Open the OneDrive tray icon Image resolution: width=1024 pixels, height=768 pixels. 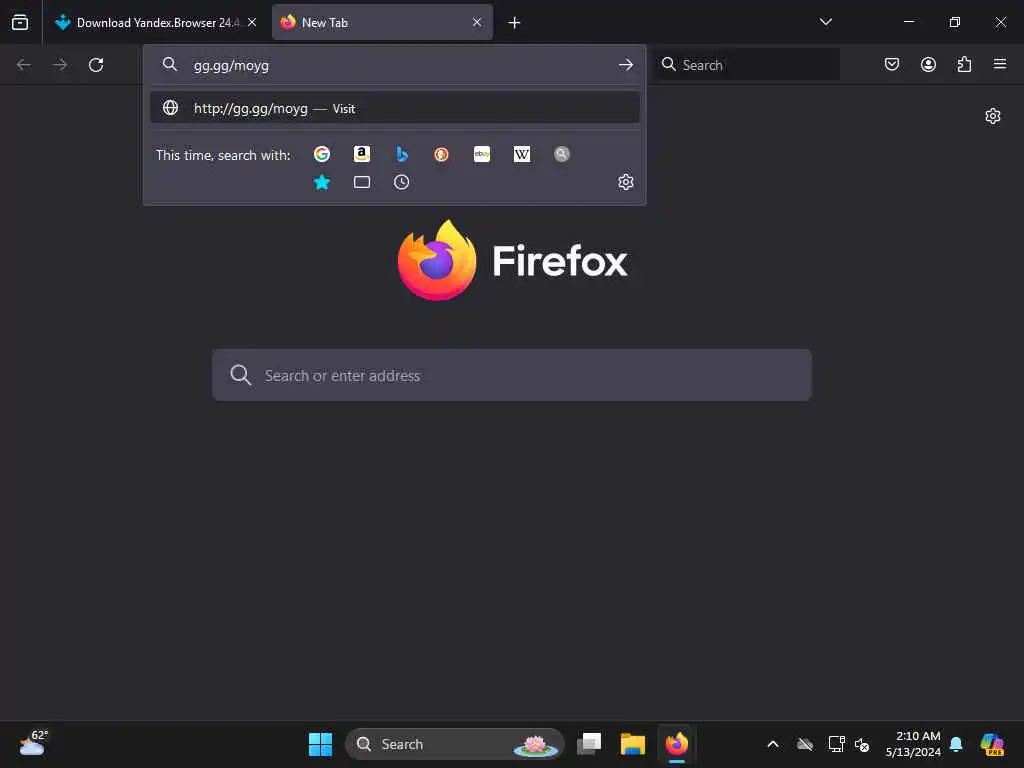[805, 744]
